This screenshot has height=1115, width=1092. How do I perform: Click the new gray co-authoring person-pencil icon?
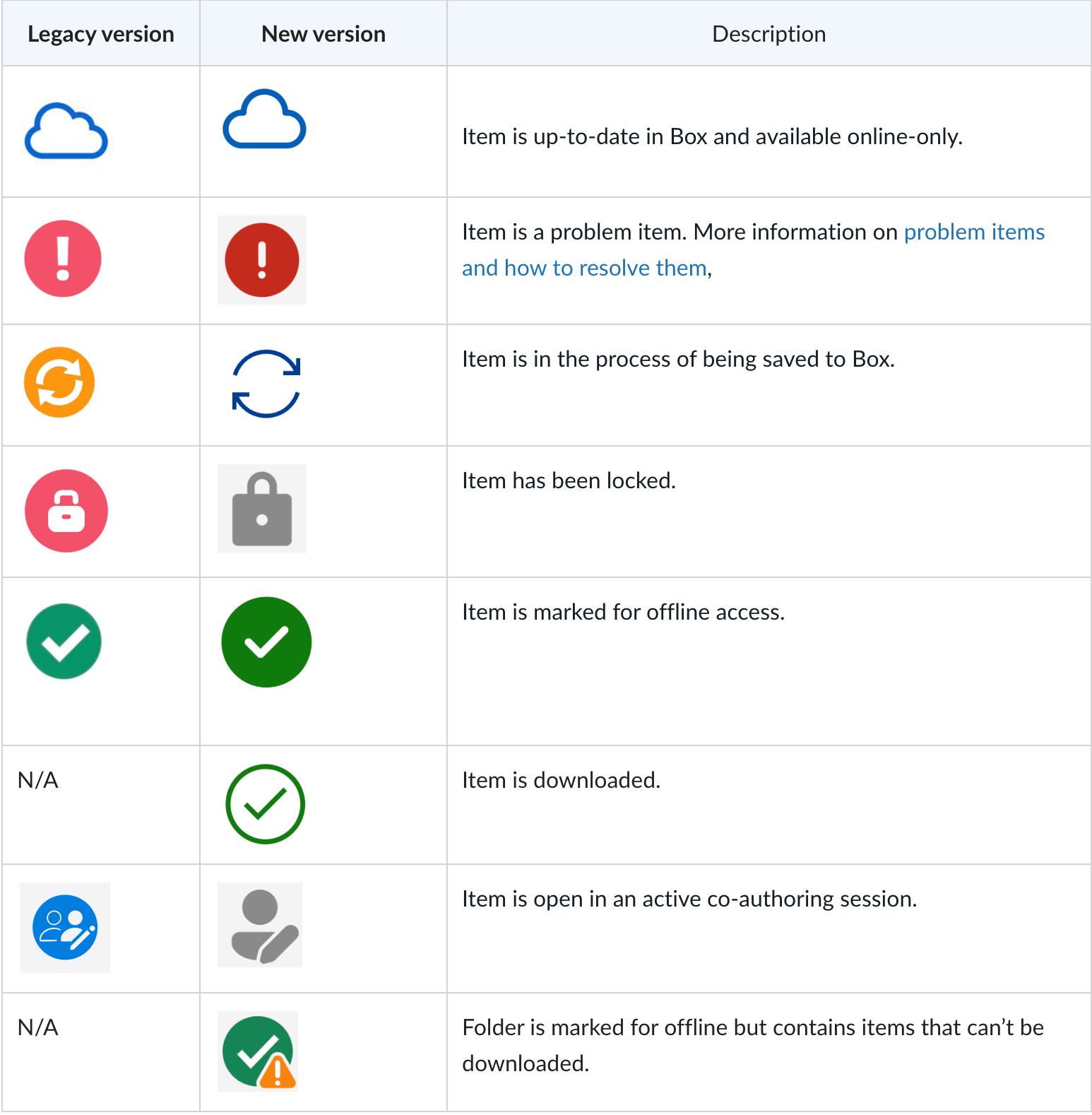click(260, 925)
